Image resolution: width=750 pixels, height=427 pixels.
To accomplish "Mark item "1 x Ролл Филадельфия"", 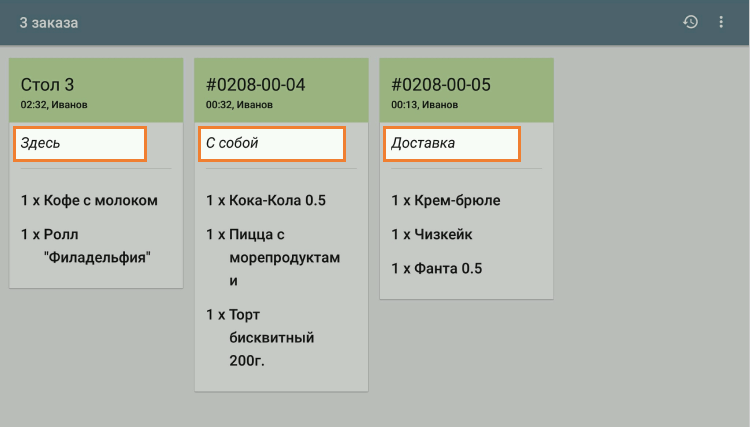I will (x=86, y=246).
